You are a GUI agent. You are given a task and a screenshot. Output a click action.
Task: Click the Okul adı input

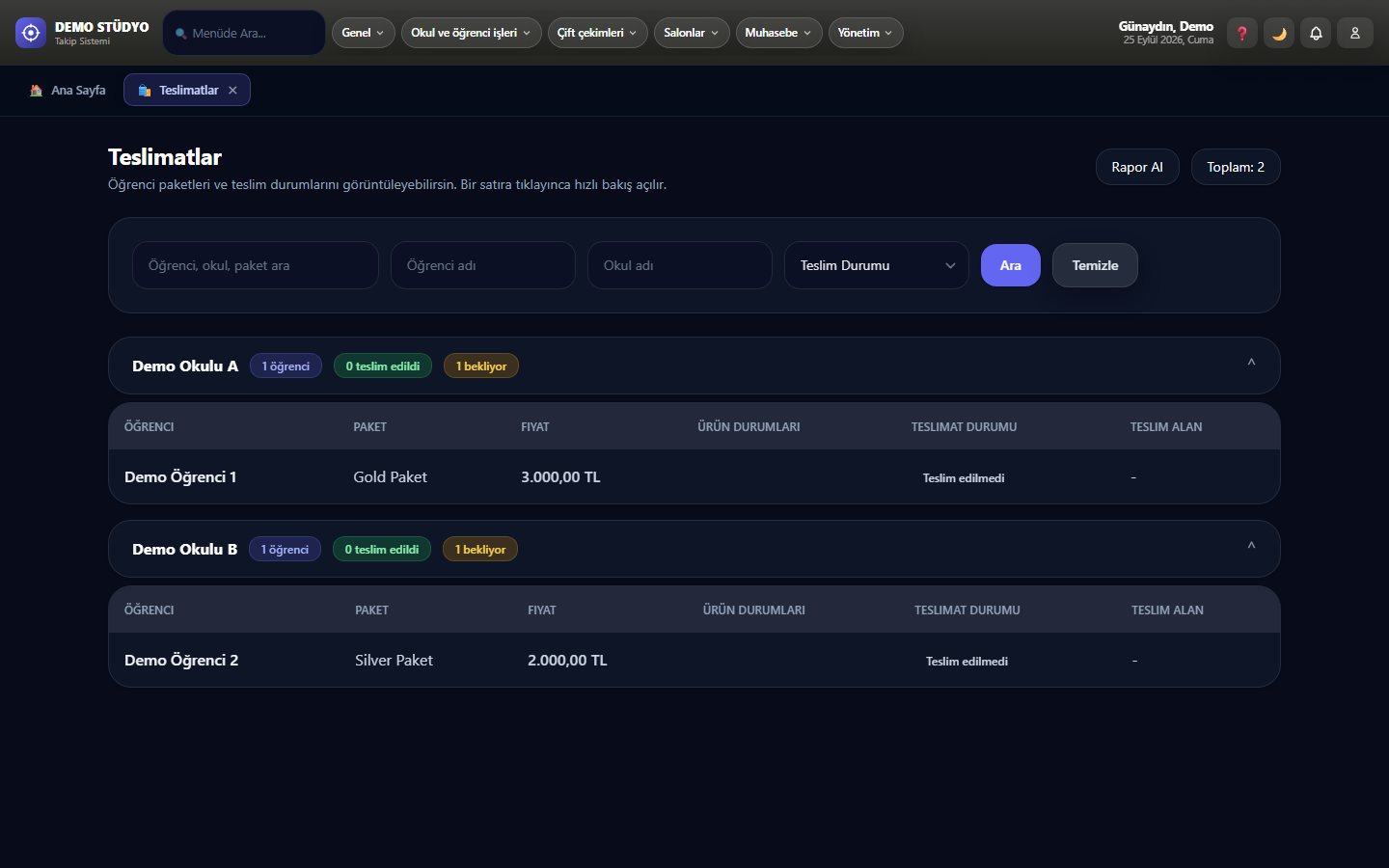coord(680,265)
